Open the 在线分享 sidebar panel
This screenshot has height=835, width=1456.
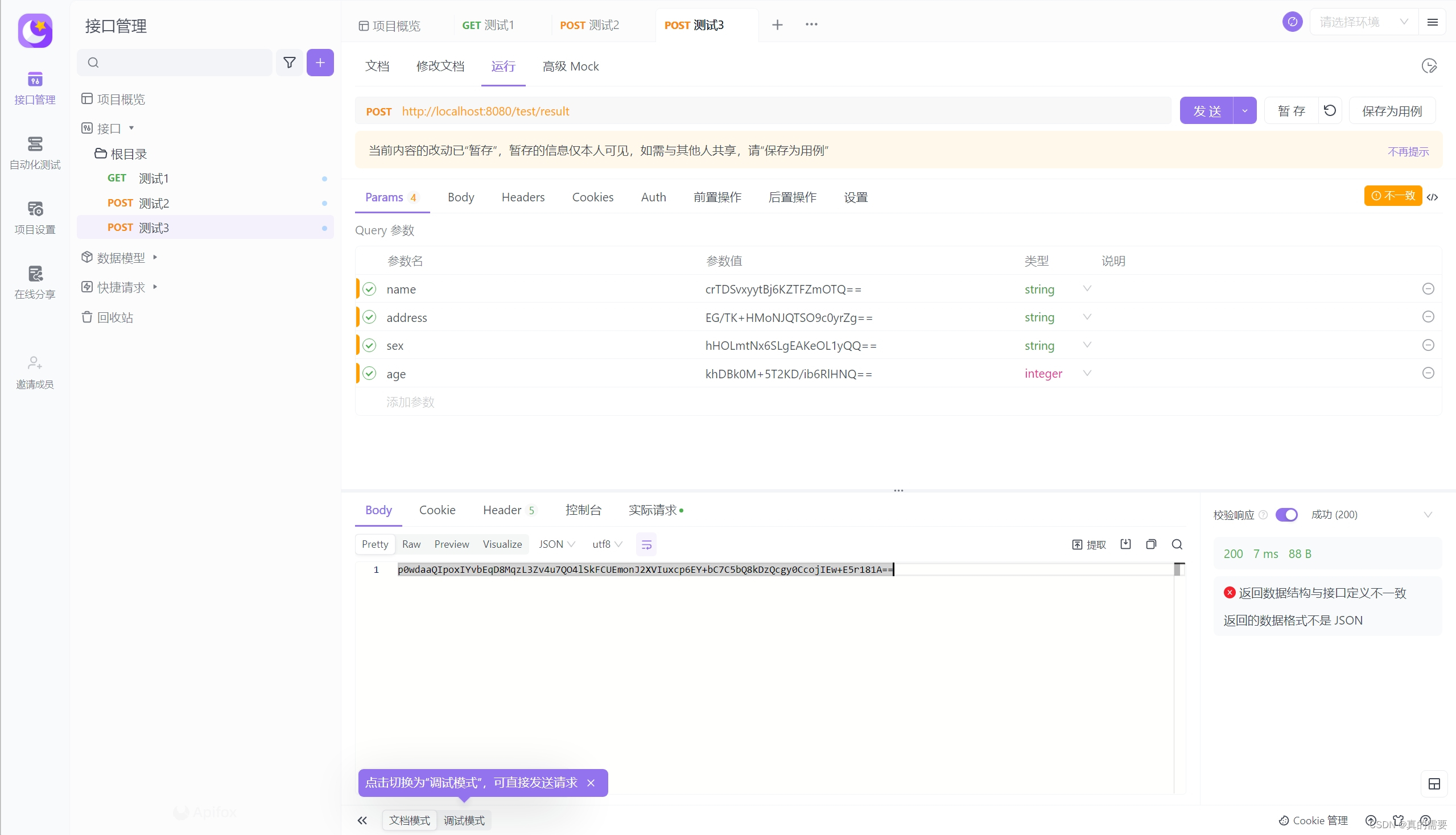point(34,281)
